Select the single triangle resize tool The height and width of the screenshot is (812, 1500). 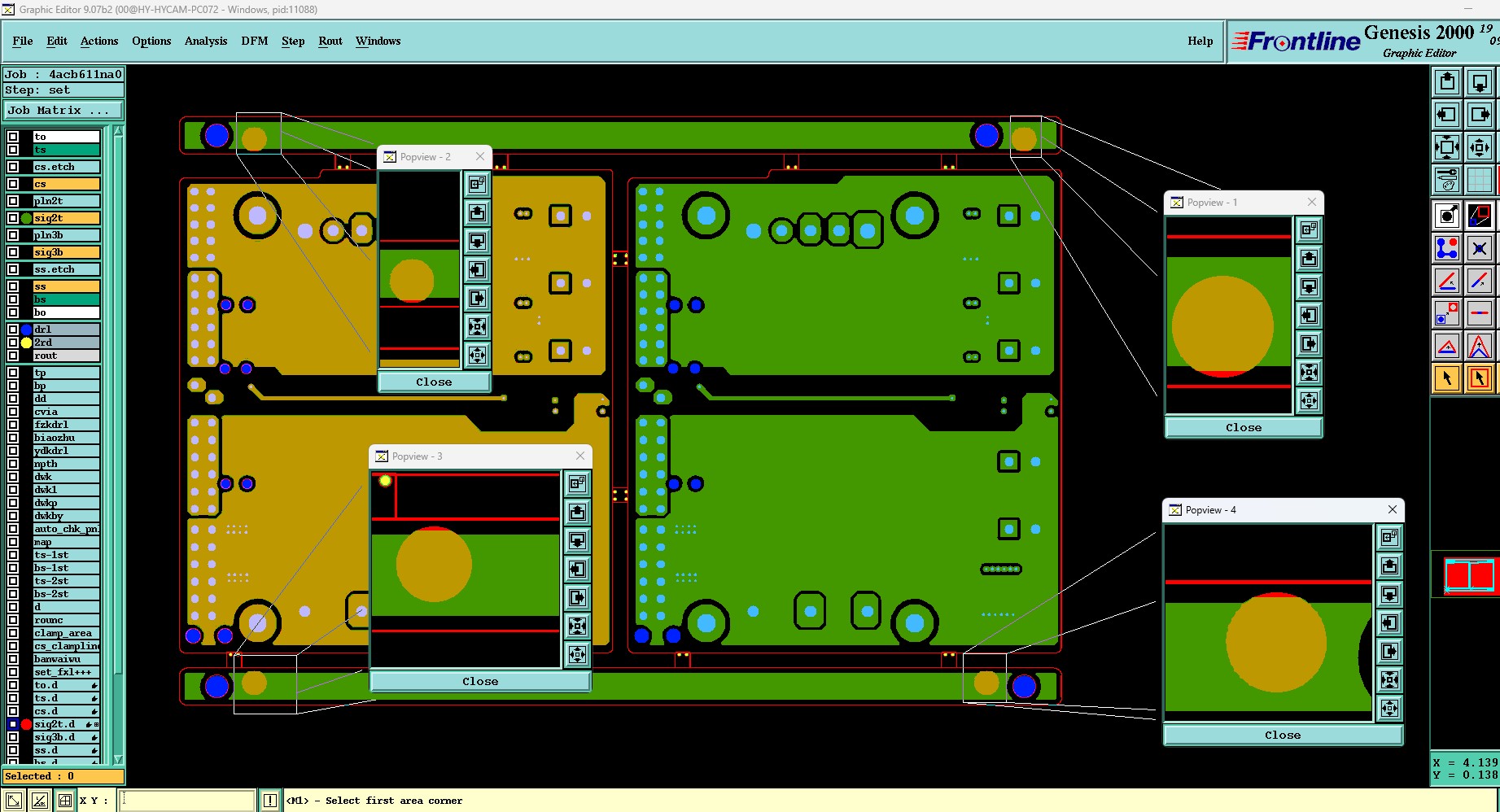(1447, 346)
